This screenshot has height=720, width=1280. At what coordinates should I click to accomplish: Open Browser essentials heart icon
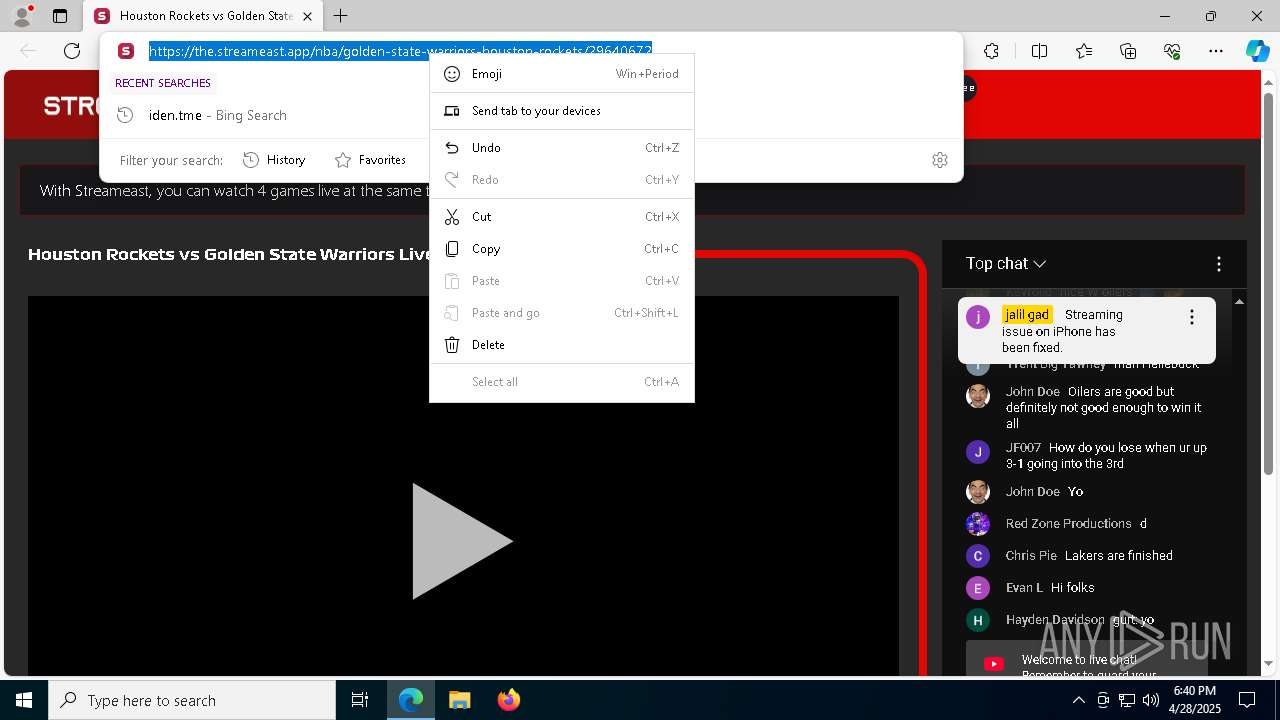tap(1172, 51)
